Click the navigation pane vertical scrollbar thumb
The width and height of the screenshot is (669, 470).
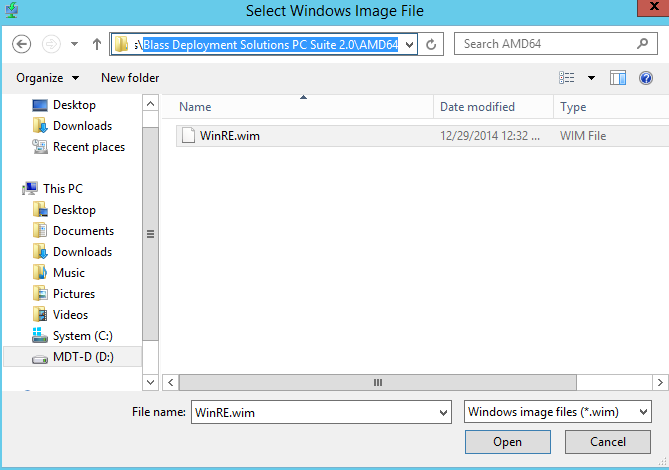150,234
